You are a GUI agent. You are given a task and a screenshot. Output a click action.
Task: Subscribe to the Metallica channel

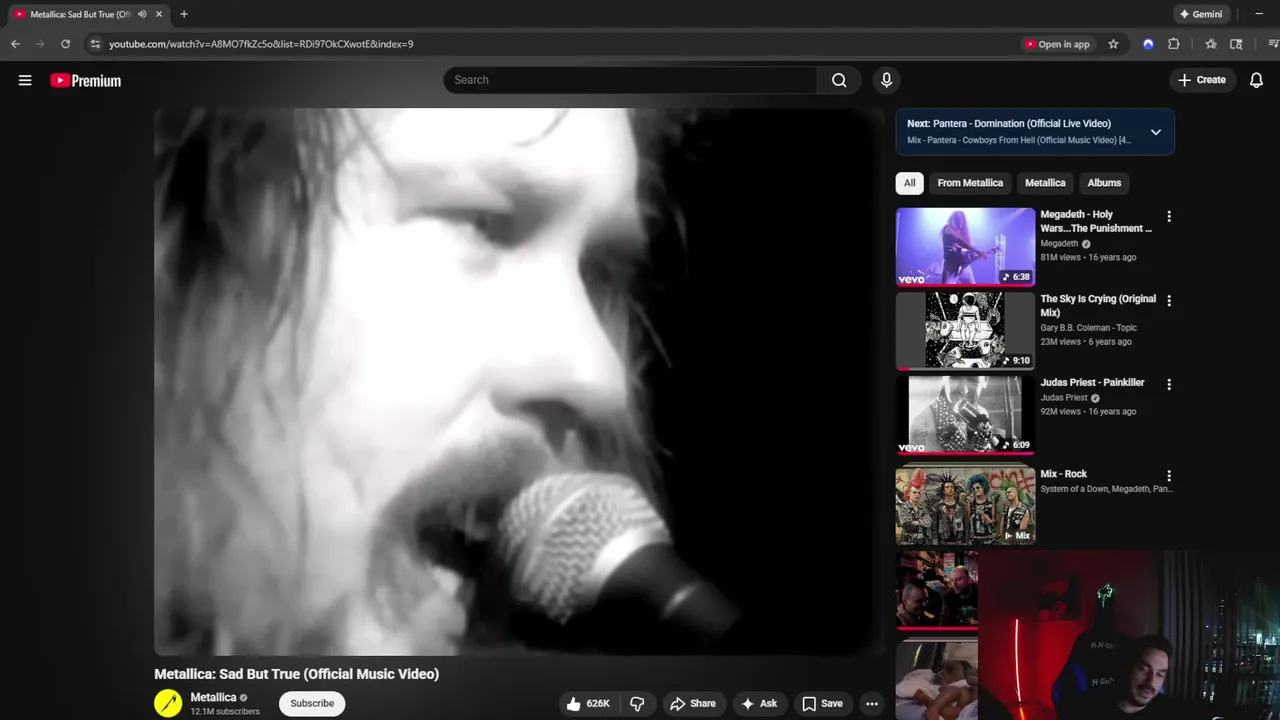(312, 704)
